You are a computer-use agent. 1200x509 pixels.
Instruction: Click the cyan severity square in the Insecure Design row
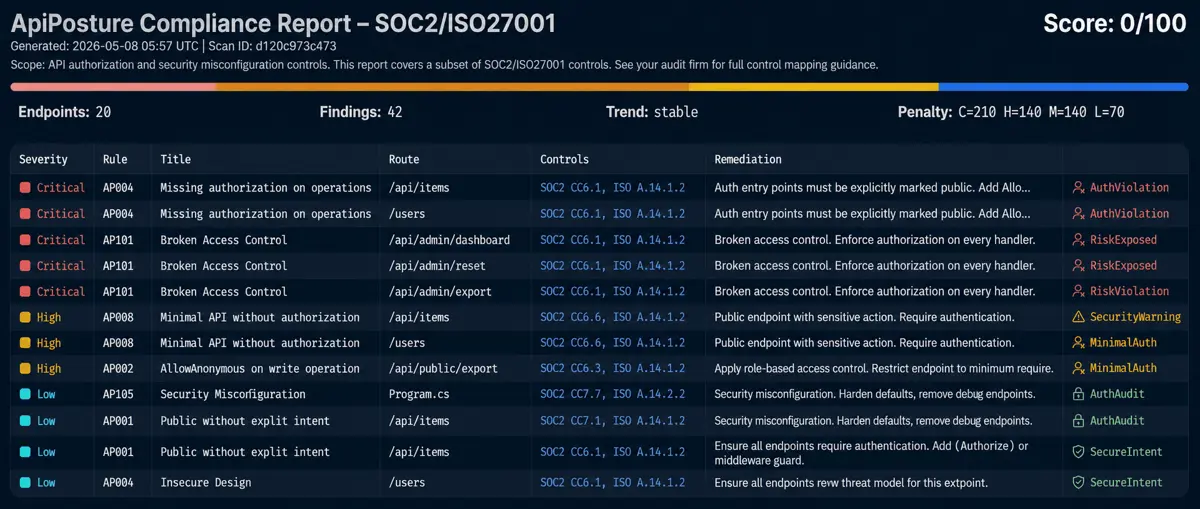coord(25,482)
